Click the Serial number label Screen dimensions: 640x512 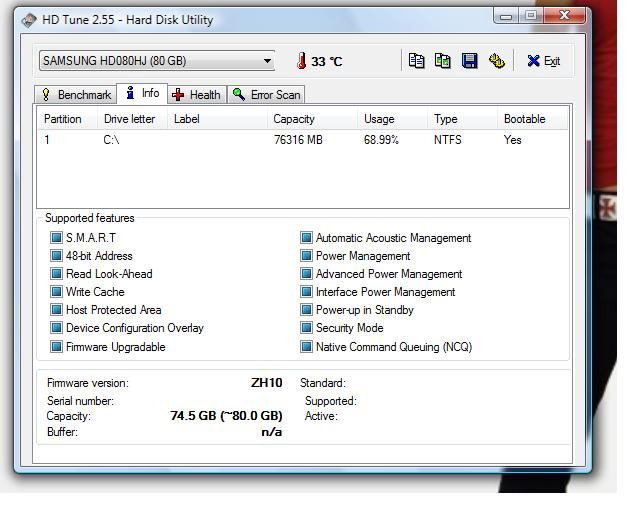80,401
